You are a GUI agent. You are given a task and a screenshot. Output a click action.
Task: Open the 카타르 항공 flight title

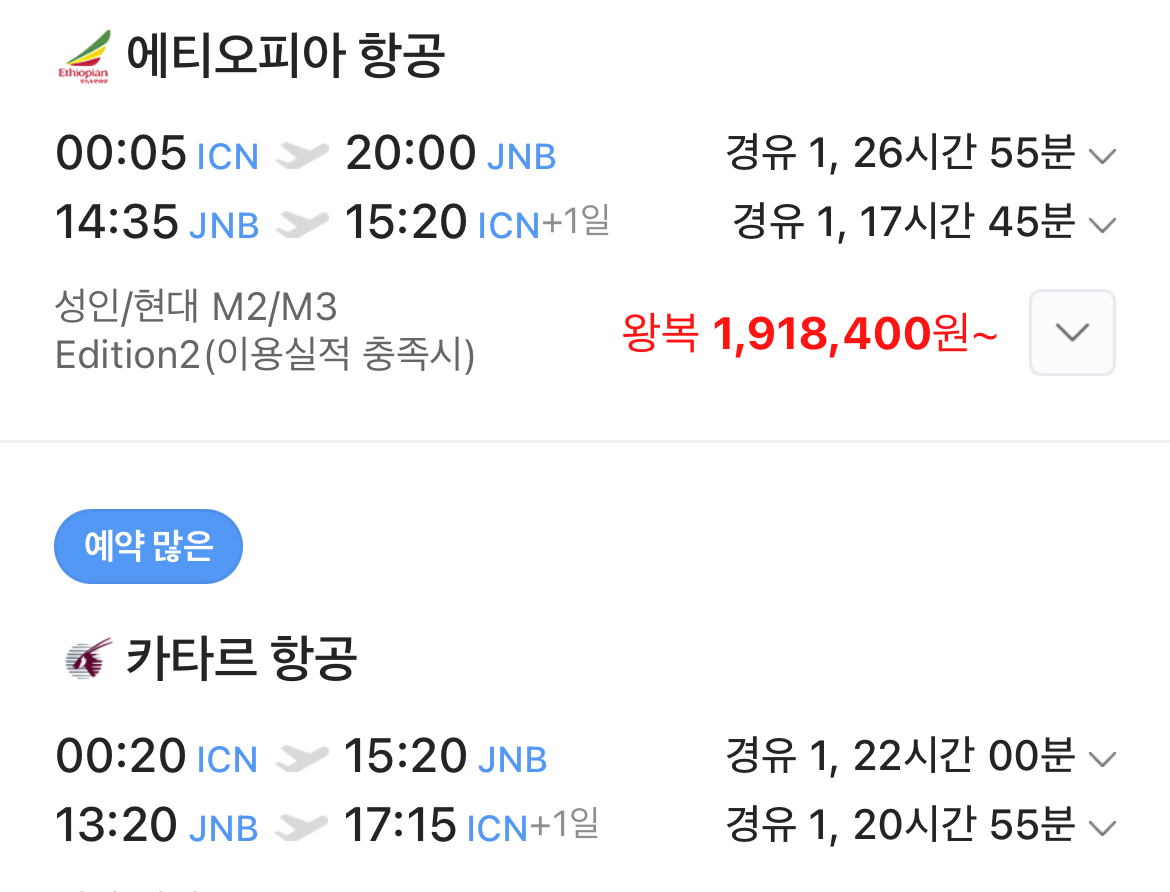(241, 659)
